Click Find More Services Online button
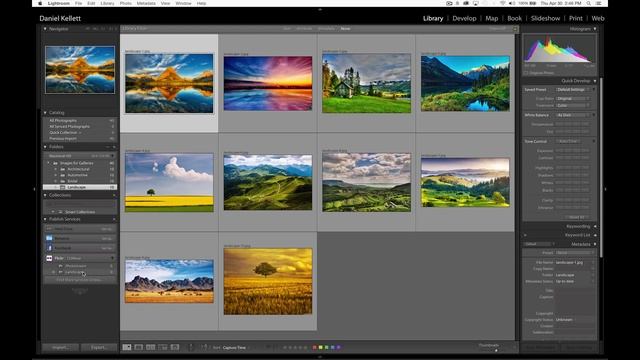Viewport: 640px width, 360px height. (80, 280)
